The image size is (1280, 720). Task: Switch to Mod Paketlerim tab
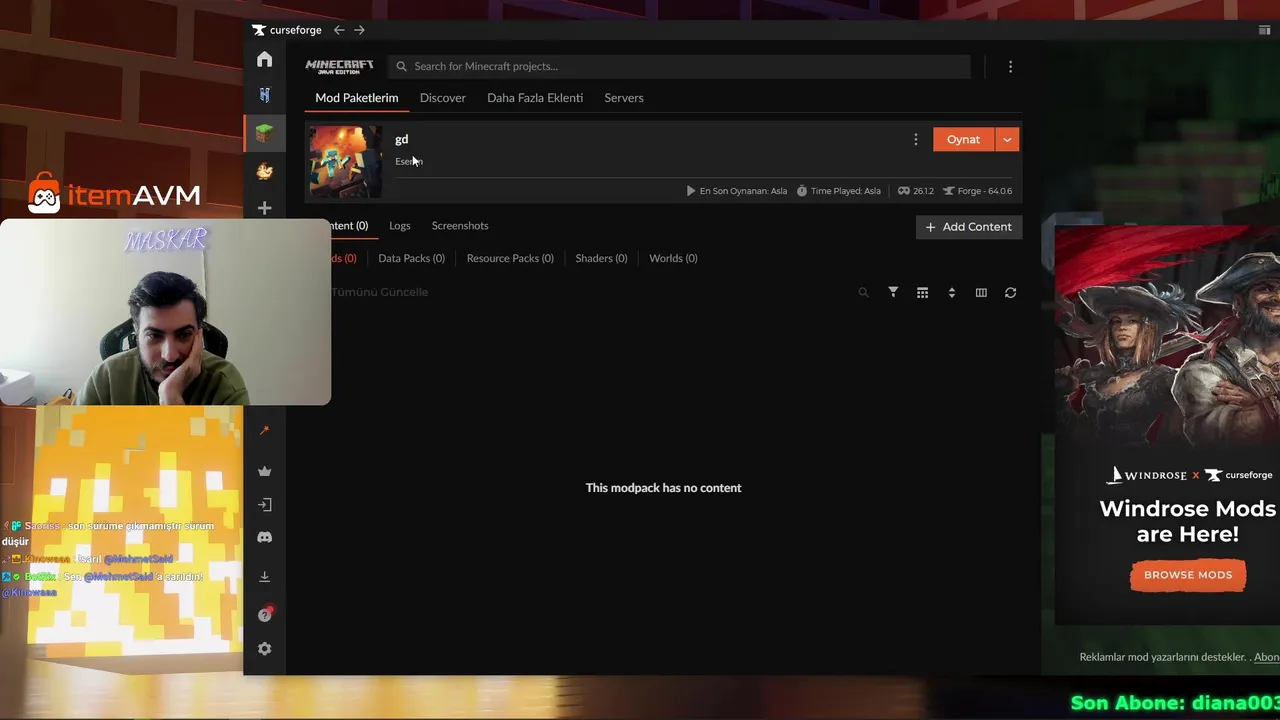click(x=356, y=98)
